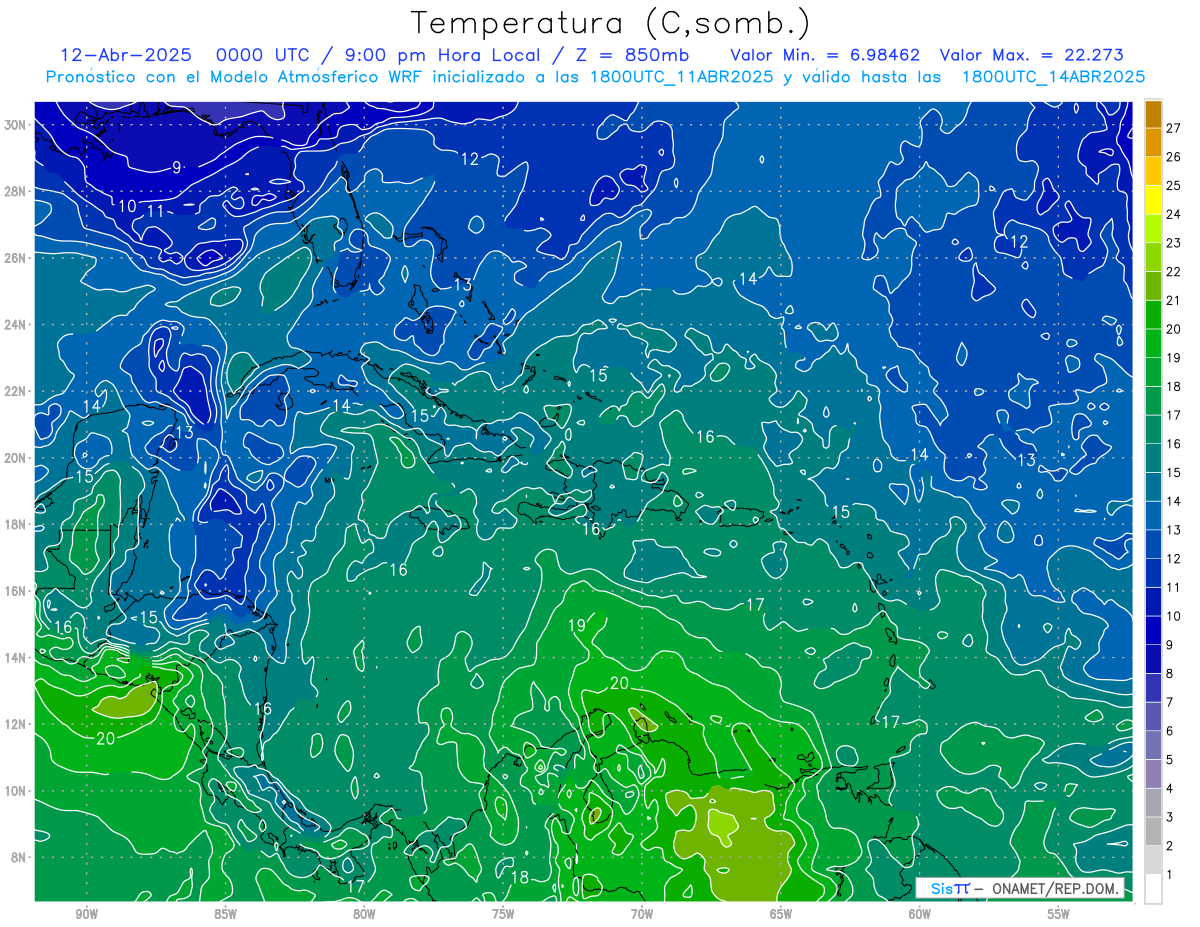1200x927 pixels.
Task: Click the "Valor Min. = 6.98462" readout
Action: coord(825,55)
